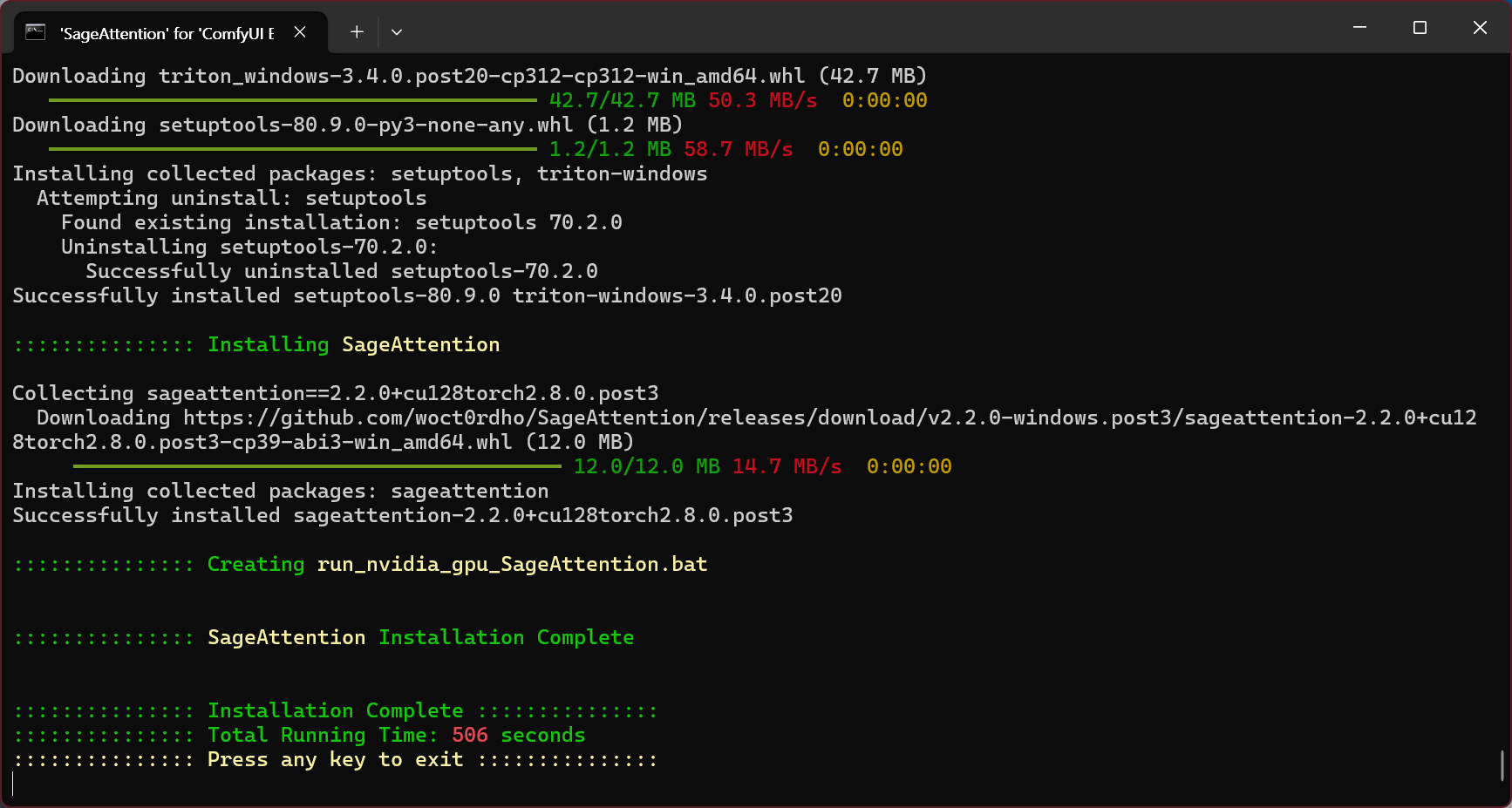Close the 'SageAttention' terminal tab
The image size is (1512, 808).
(300, 32)
